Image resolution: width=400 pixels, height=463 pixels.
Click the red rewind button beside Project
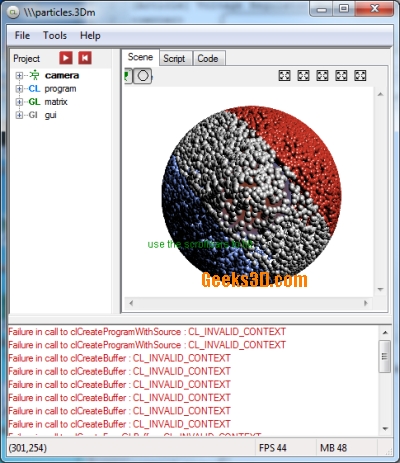pos(85,58)
